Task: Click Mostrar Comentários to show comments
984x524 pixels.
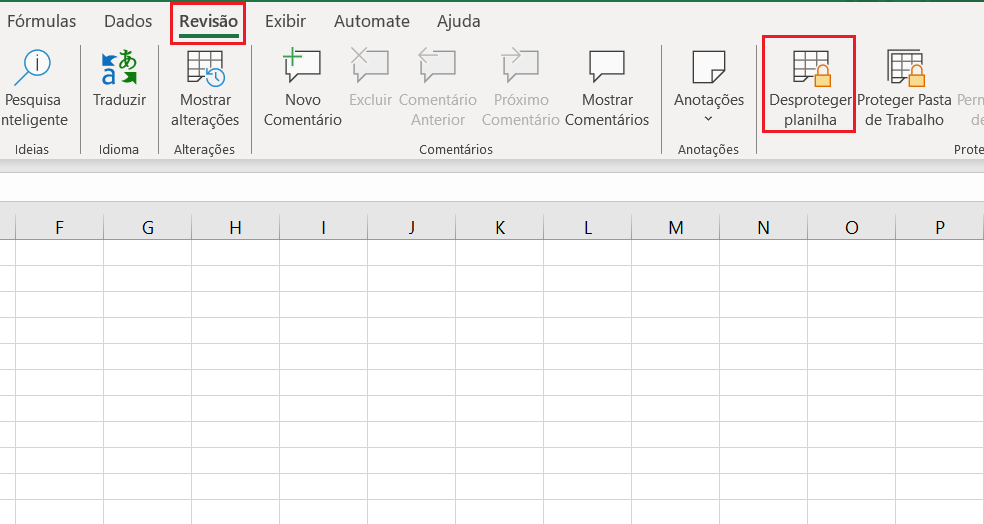Action: pyautogui.click(x=607, y=88)
